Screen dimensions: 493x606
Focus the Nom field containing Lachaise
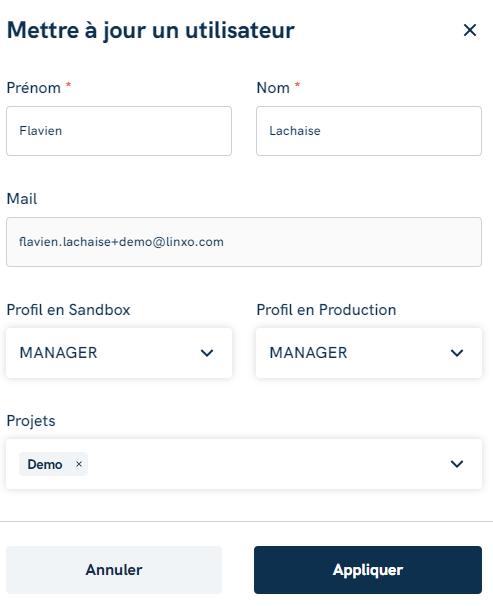tap(369, 131)
